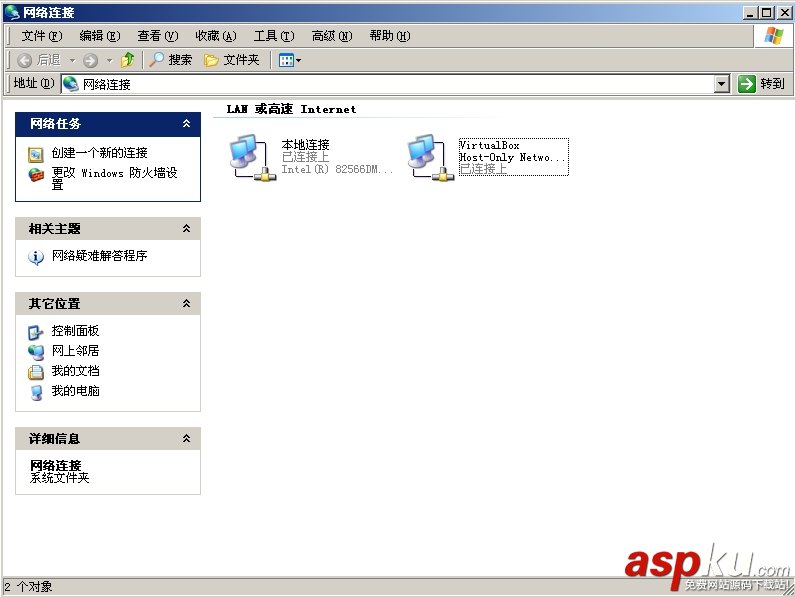Screen dimensions: 795x597
Task: Click 系统文件夹 text in details panel
Action: 59,478
